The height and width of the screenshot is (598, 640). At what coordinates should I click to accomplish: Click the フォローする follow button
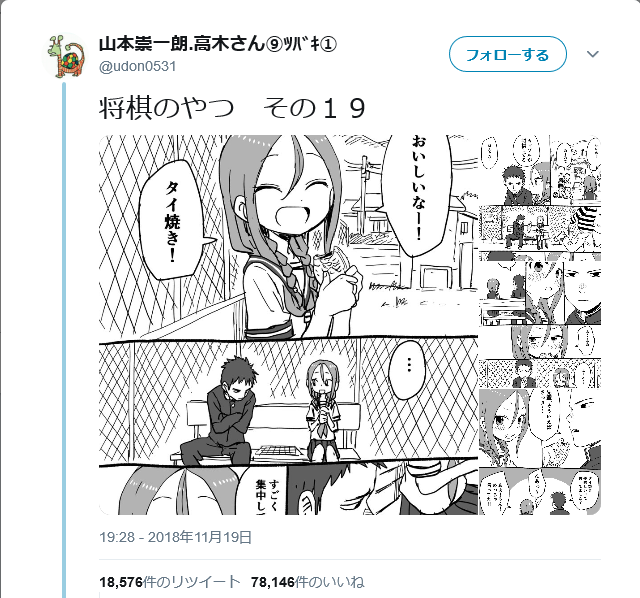coord(508,54)
